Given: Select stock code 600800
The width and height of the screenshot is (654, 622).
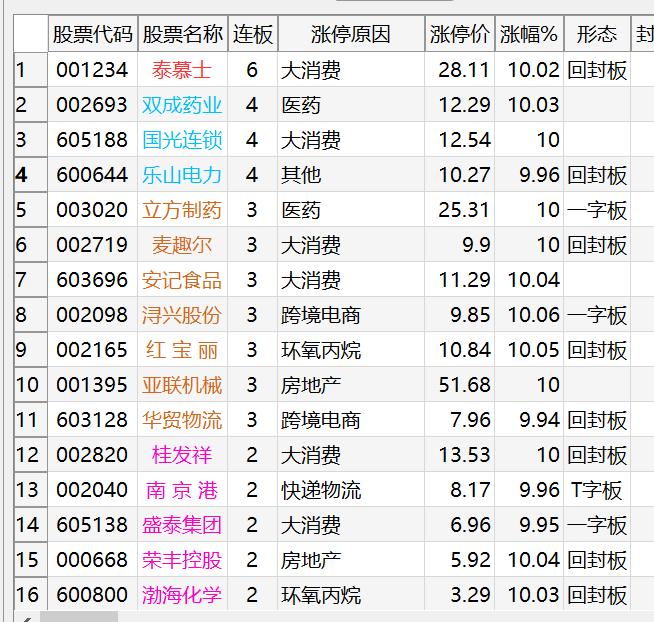Looking at the screenshot, I should (x=92, y=595).
